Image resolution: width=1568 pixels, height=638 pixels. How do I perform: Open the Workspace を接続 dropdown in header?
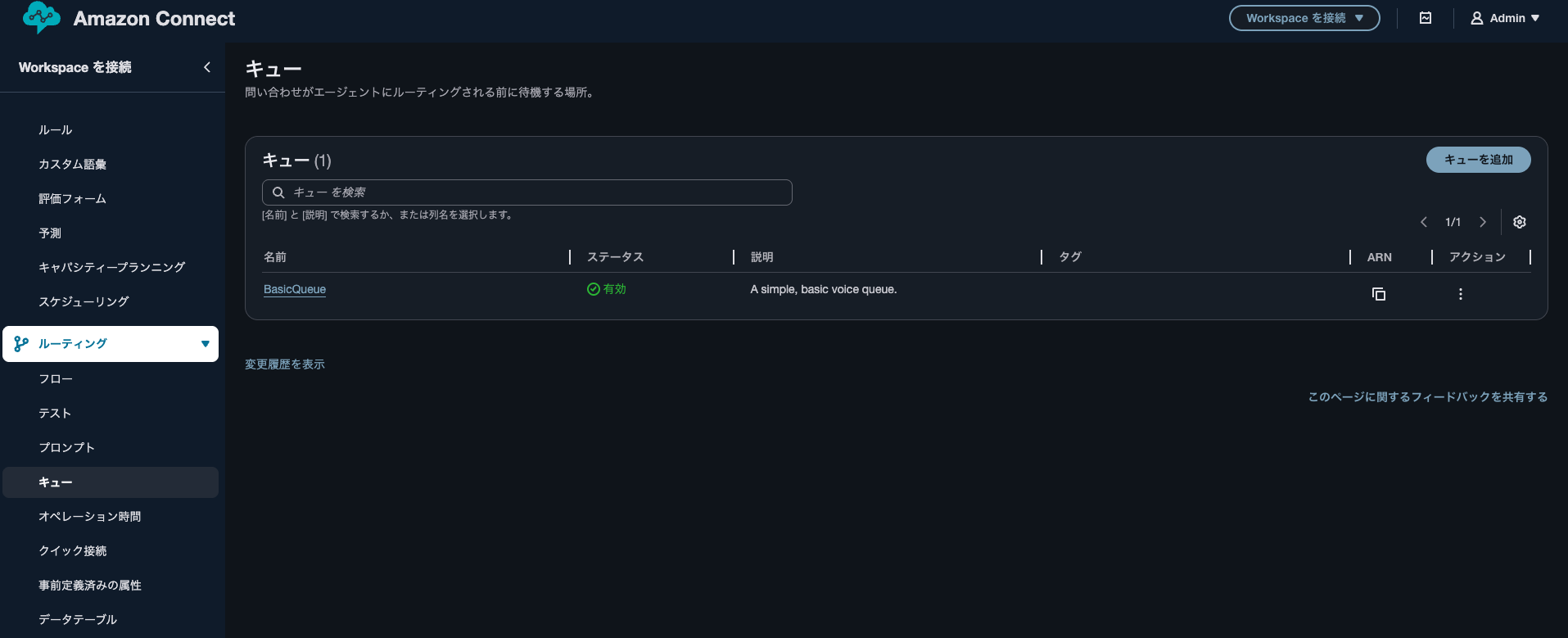(1304, 18)
